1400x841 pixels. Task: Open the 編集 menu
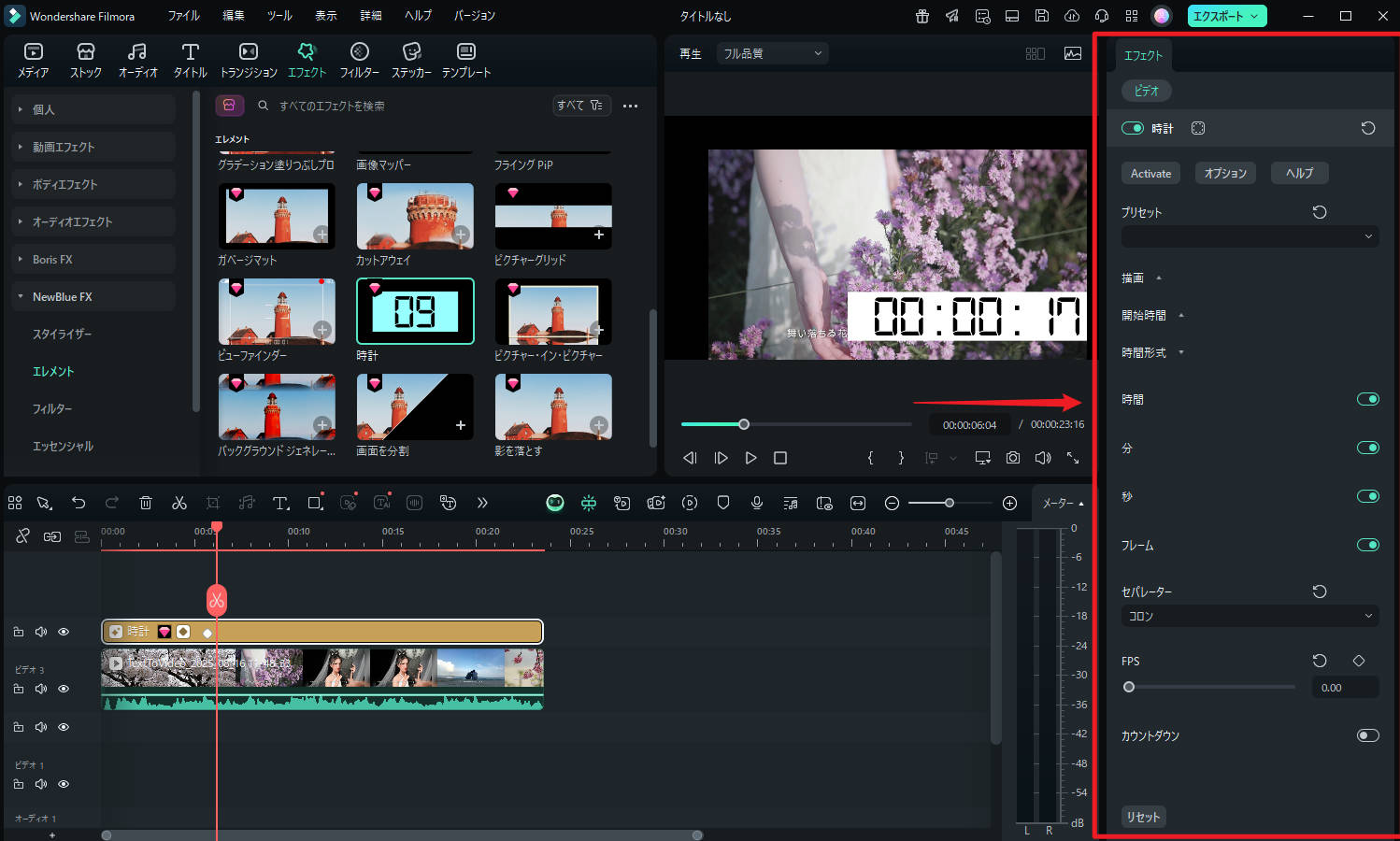(234, 16)
